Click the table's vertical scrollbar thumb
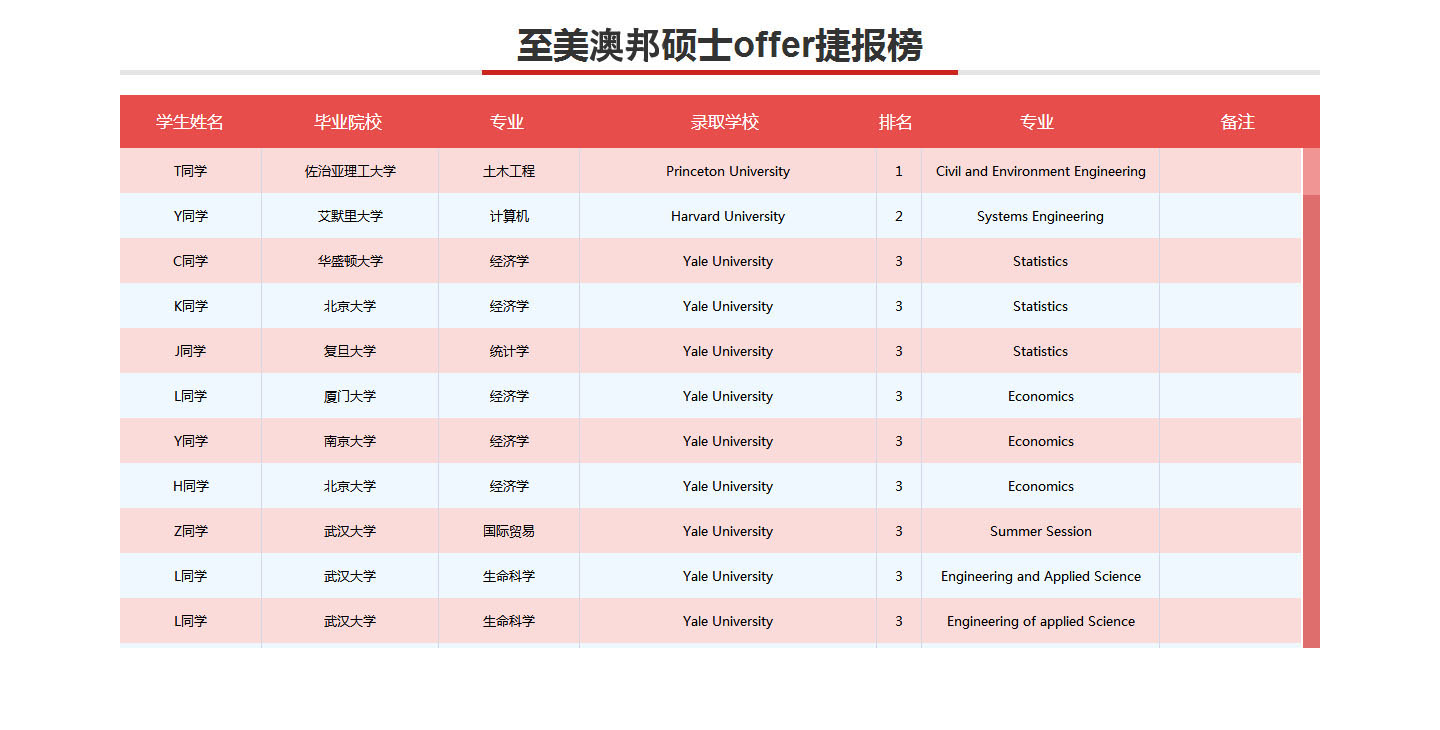Viewport: 1440px width, 730px height. pos(1311,171)
